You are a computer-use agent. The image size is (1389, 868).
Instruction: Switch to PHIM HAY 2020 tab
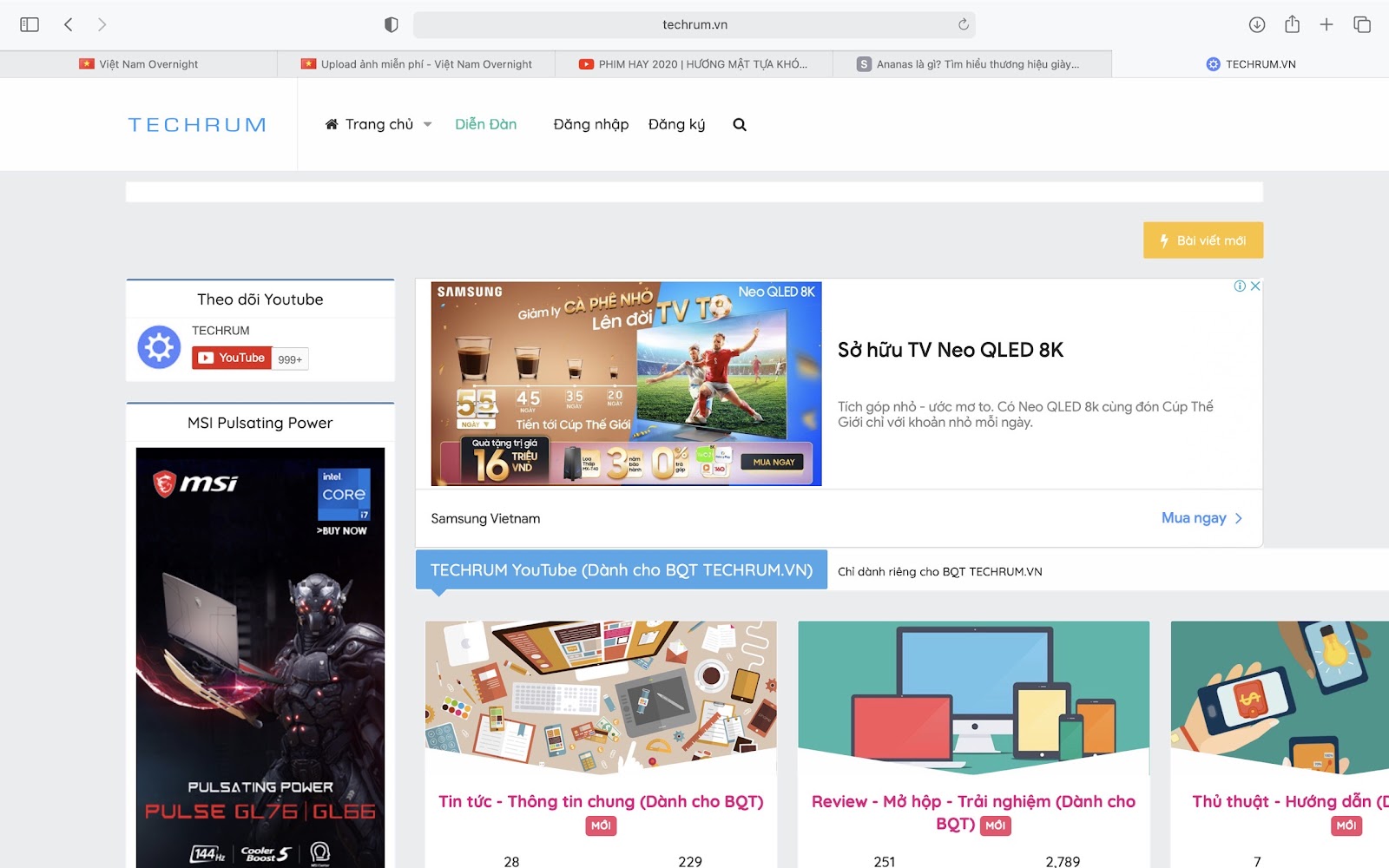click(694, 64)
